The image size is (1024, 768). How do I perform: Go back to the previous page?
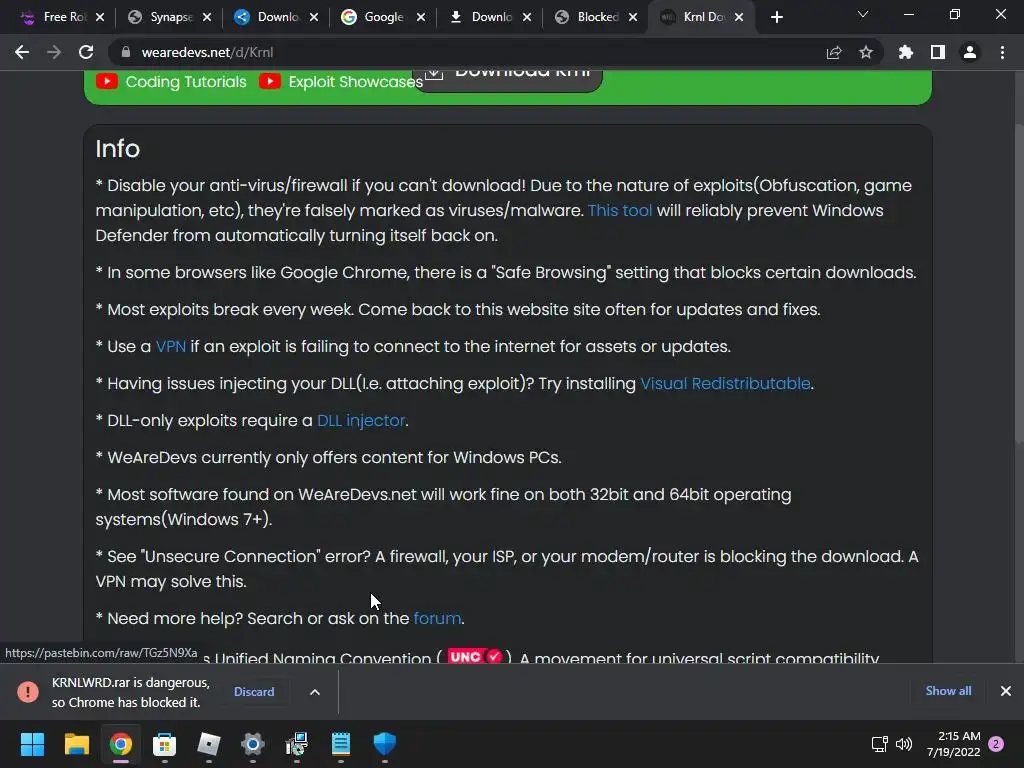pyautogui.click(x=22, y=52)
